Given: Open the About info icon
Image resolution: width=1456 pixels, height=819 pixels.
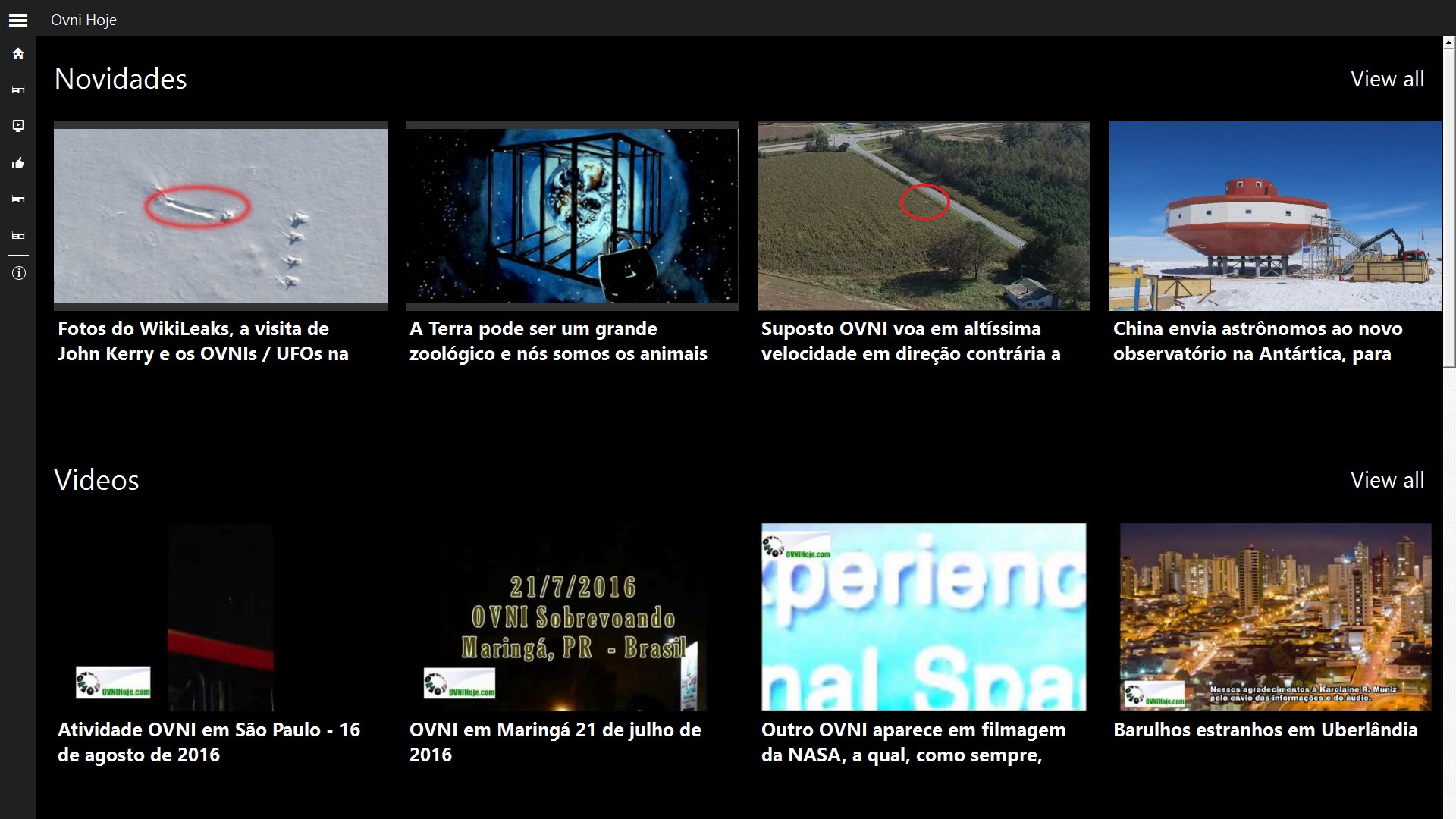Looking at the screenshot, I should 18,273.
